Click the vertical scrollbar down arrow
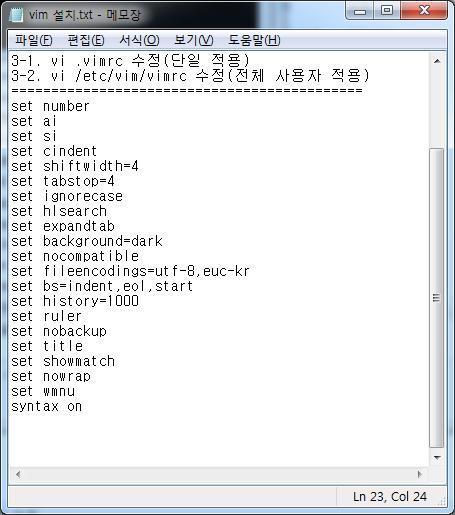The width and height of the screenshot is (455, 515). [x=437, y=458]
